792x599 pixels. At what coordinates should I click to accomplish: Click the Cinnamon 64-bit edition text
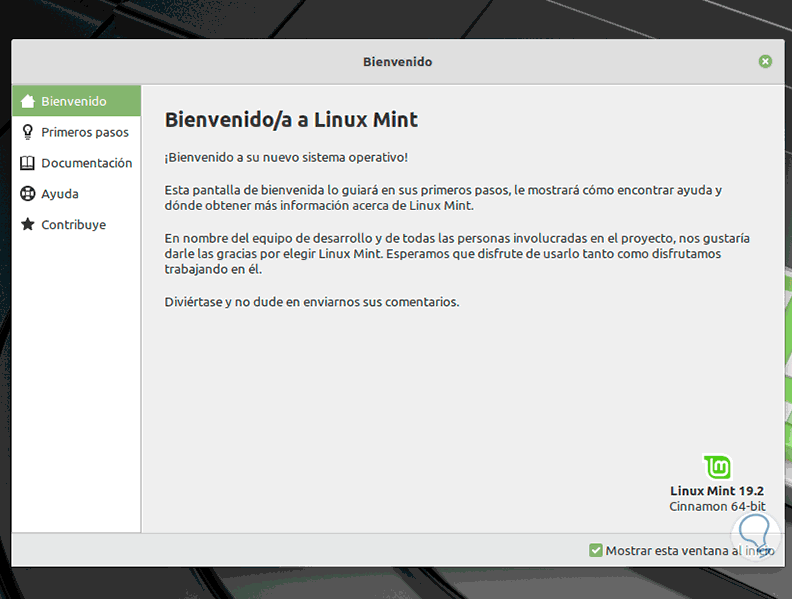pyautogui.click(x=717, y=507)
